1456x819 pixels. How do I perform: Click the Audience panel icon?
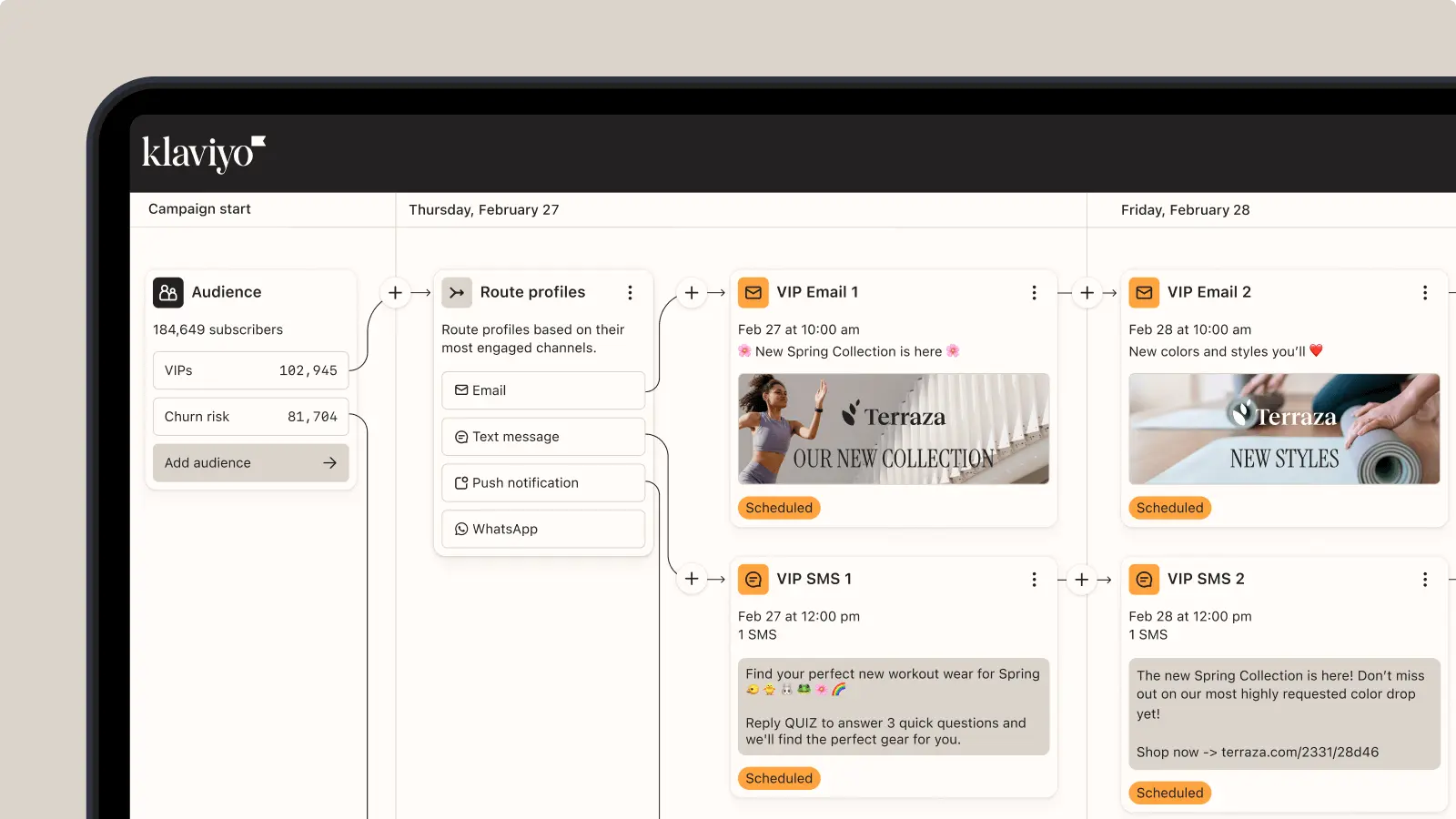[167, 292]
